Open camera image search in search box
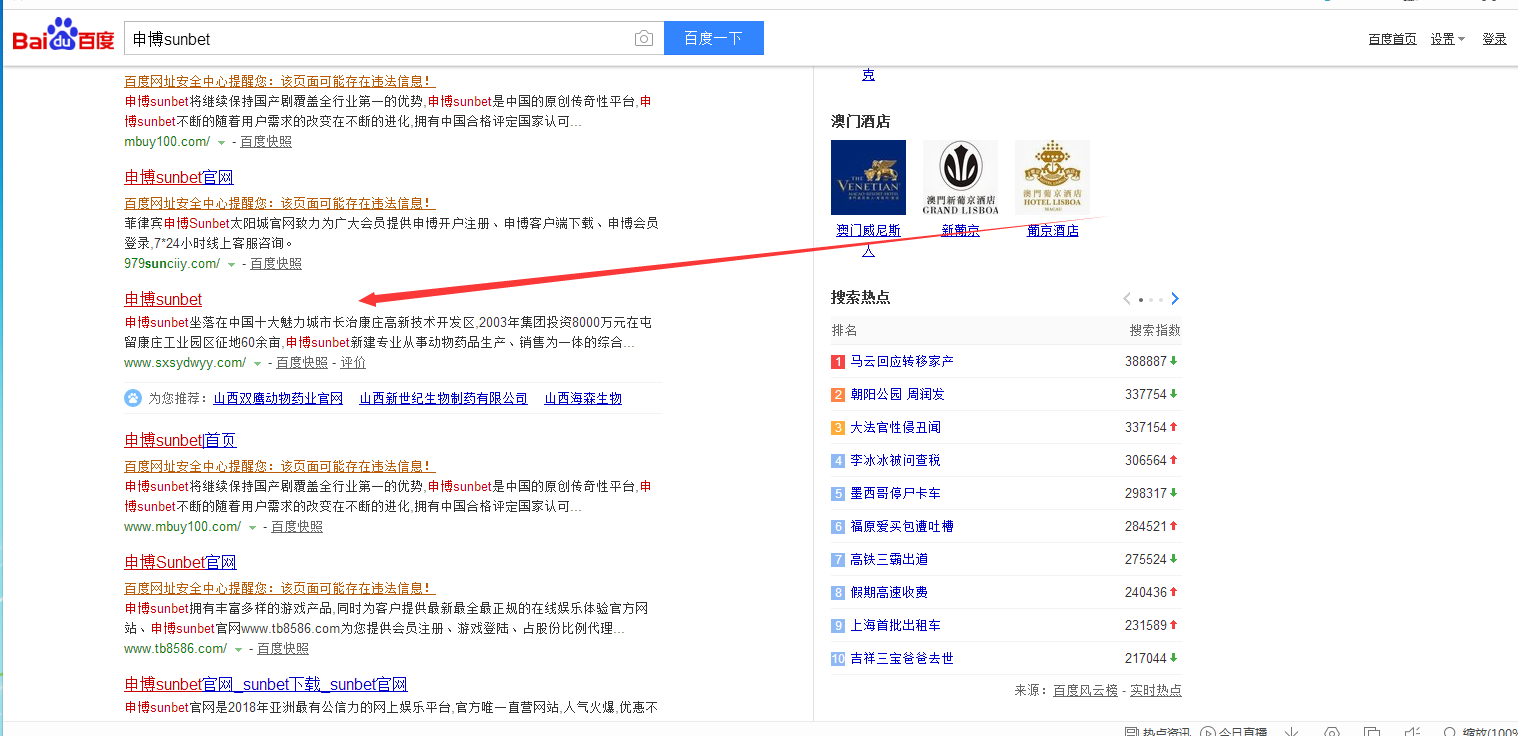Viewport: 1518px width, 736px height. pyautogui.click(x=644, y=39)
